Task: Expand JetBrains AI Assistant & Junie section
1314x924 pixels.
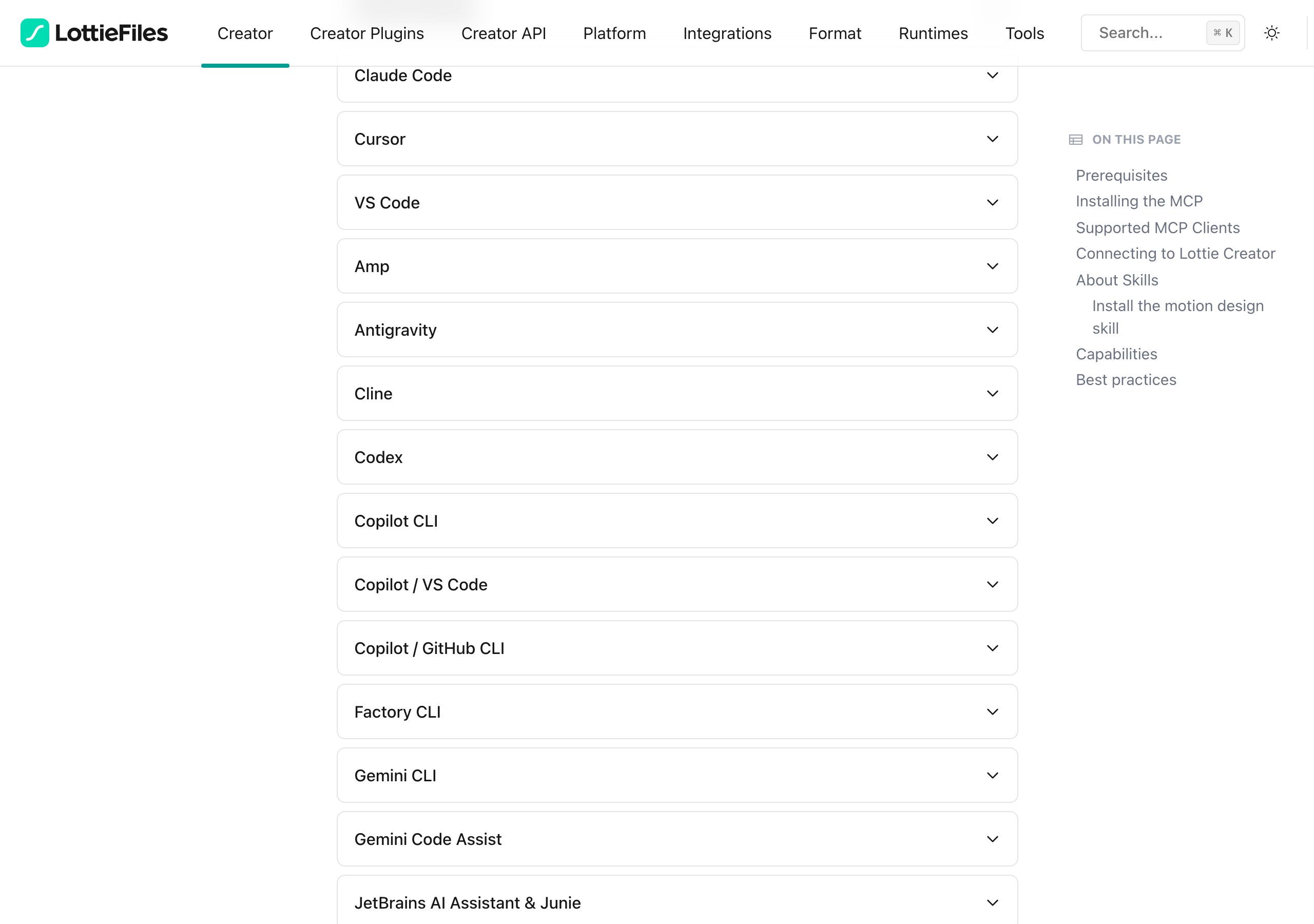Action: (x=678, y=900)
